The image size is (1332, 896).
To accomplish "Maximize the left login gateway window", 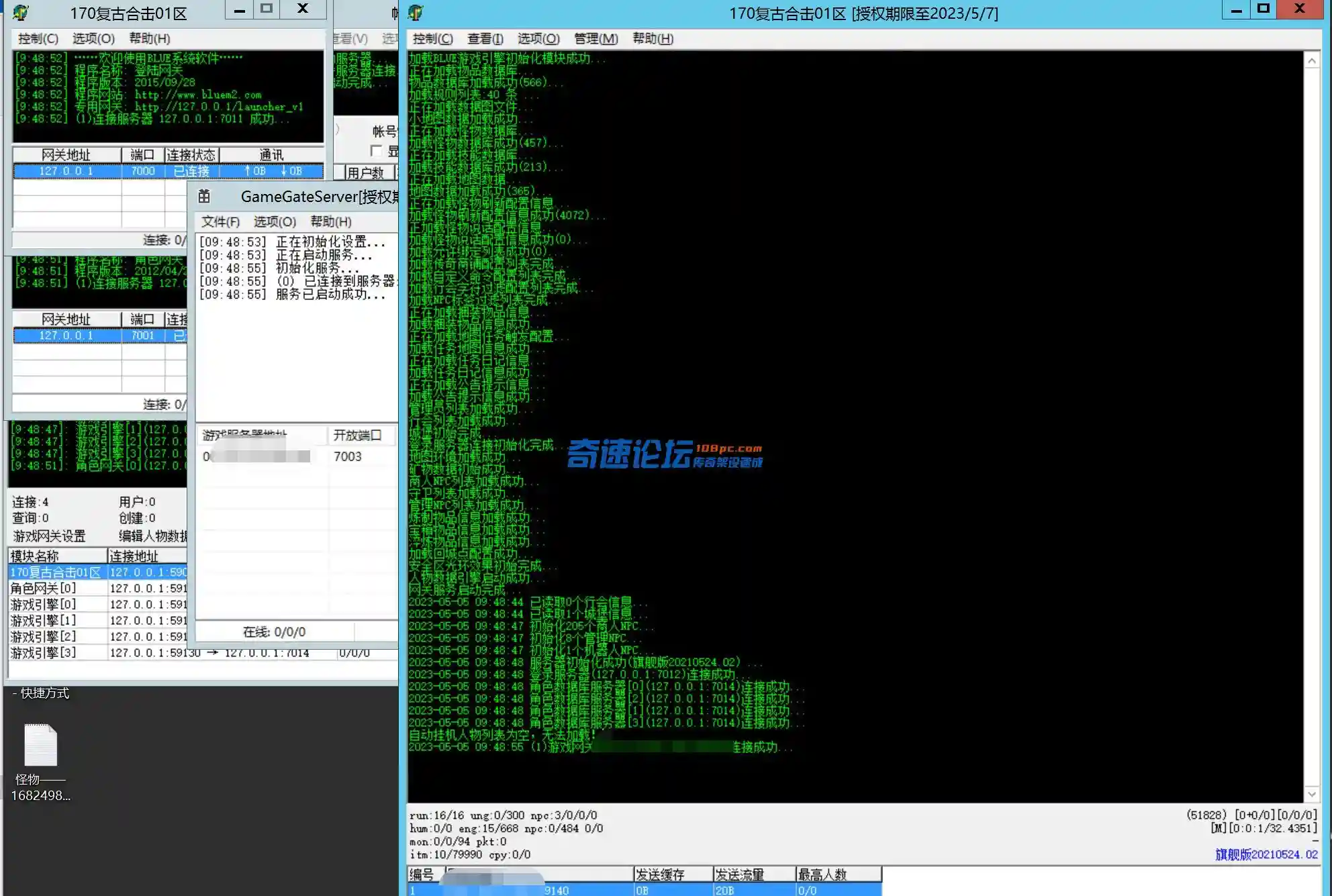I will (266, 9).
